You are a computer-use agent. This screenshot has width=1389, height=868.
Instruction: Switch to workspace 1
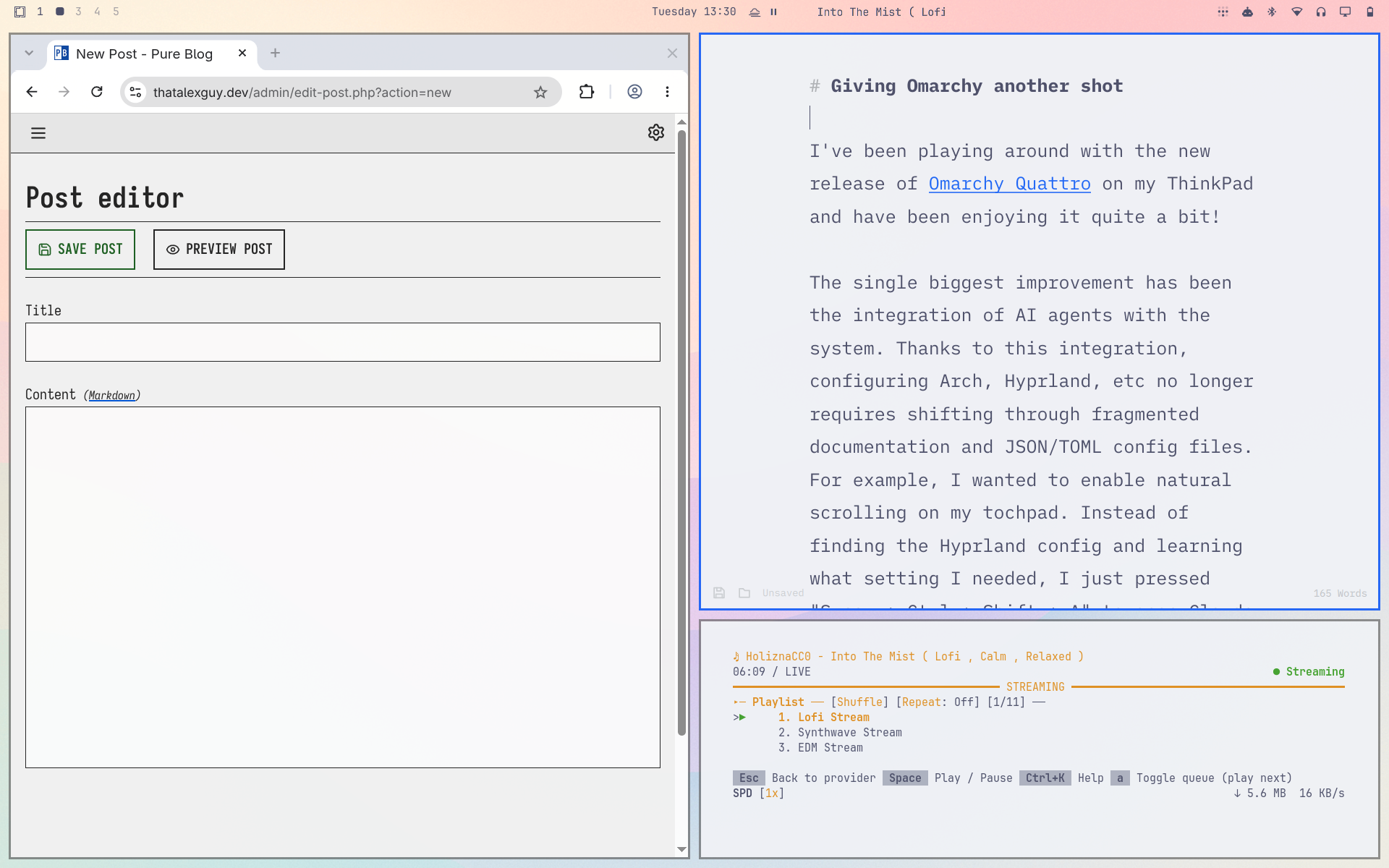pos(41,12)
